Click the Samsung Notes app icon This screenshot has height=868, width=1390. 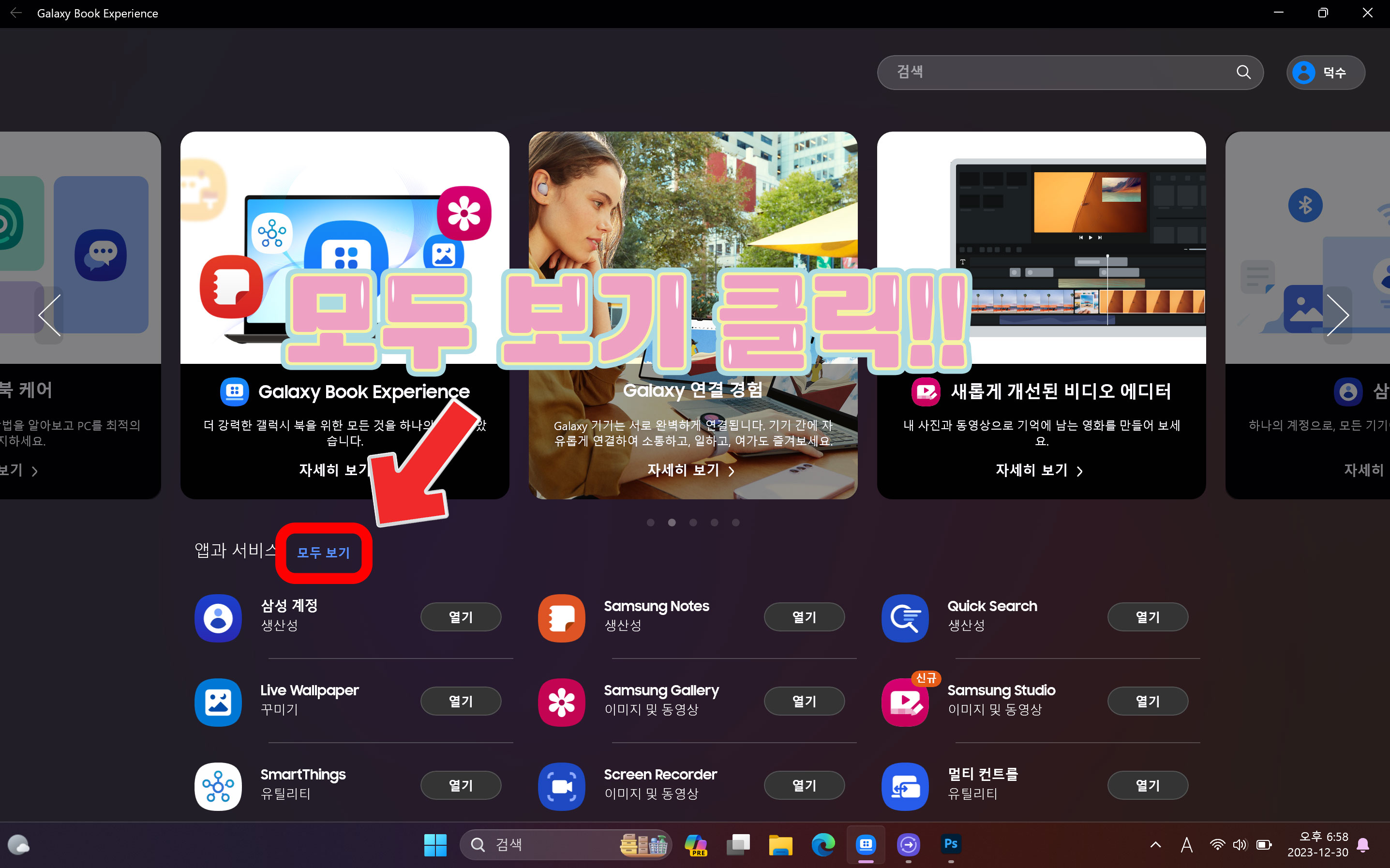pos(561,618)
